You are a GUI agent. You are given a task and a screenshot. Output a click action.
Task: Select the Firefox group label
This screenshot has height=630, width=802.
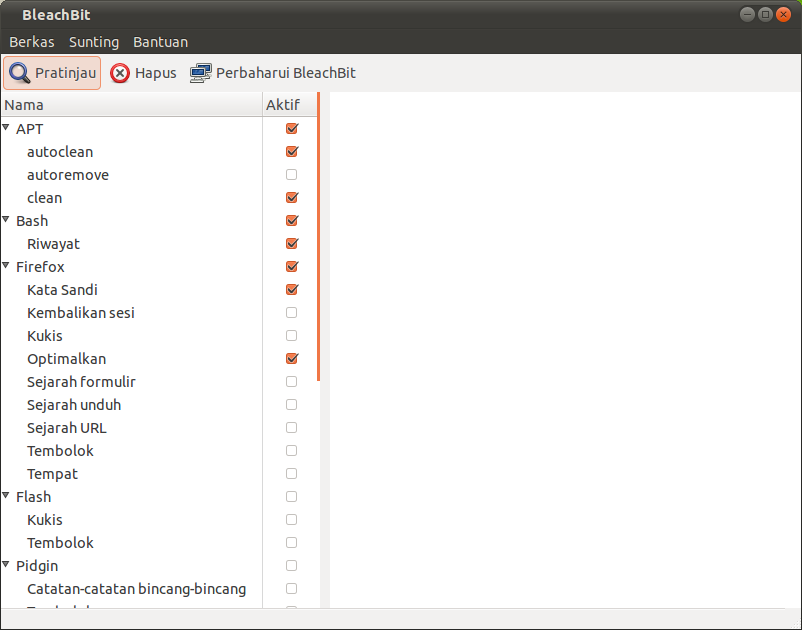point(40,267)
